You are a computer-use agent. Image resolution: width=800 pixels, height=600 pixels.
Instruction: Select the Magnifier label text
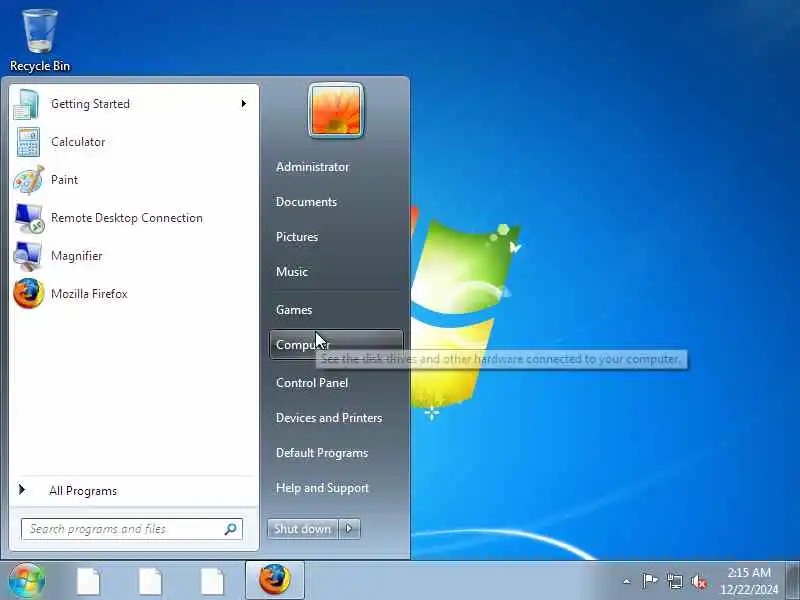77,256
